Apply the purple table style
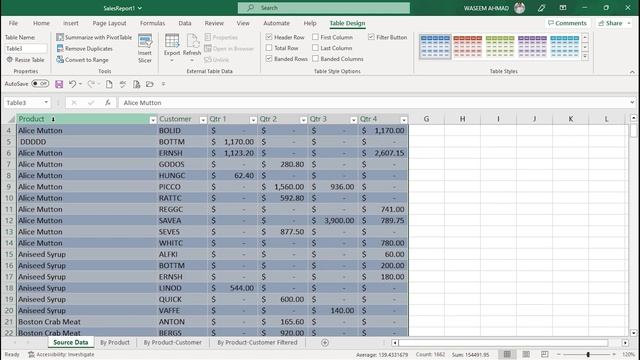 point(532,47)
